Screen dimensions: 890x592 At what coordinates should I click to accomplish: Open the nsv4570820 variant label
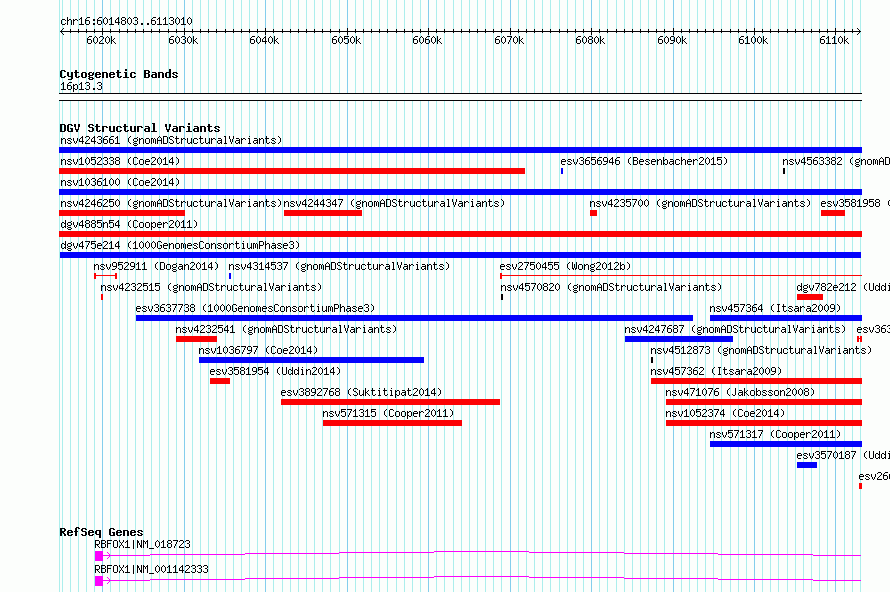611,287
